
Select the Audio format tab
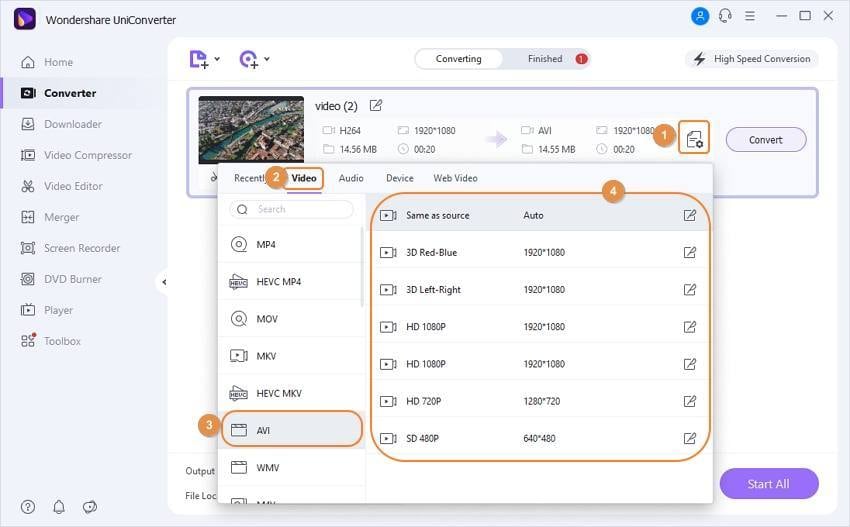351,178
